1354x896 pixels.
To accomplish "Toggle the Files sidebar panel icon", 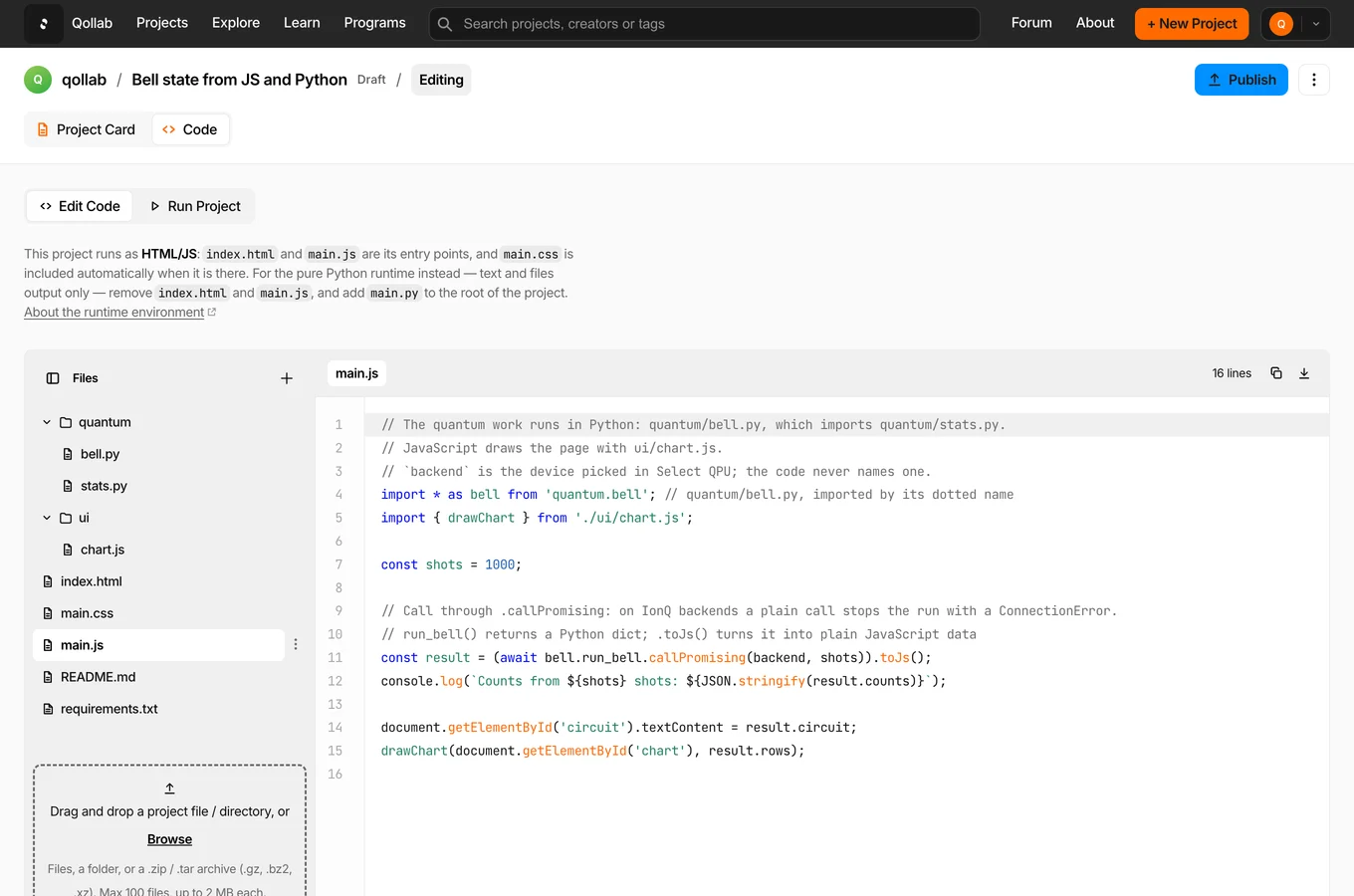I will (x=53, y=378).
